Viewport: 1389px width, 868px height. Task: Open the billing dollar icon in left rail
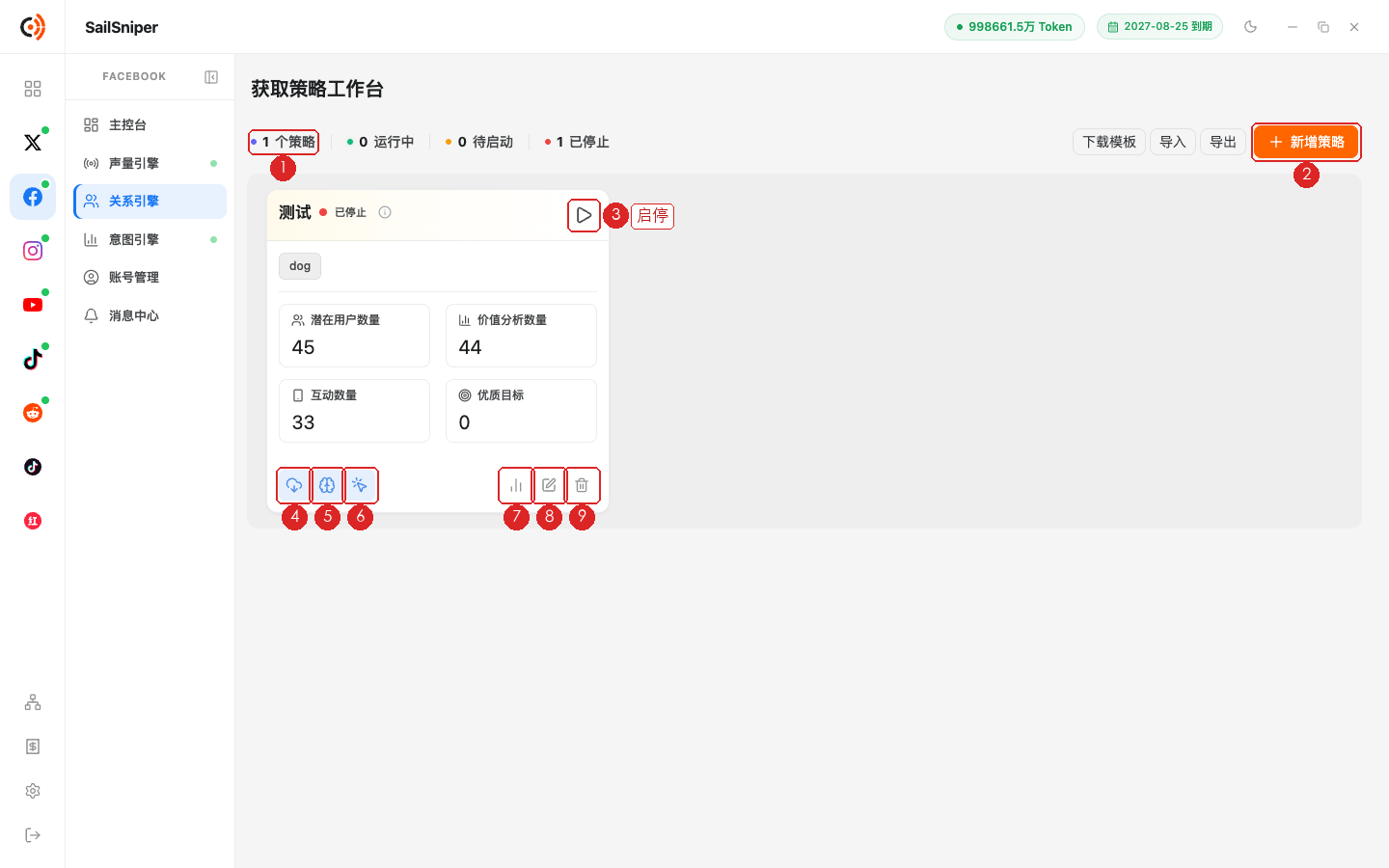[33, 746]
